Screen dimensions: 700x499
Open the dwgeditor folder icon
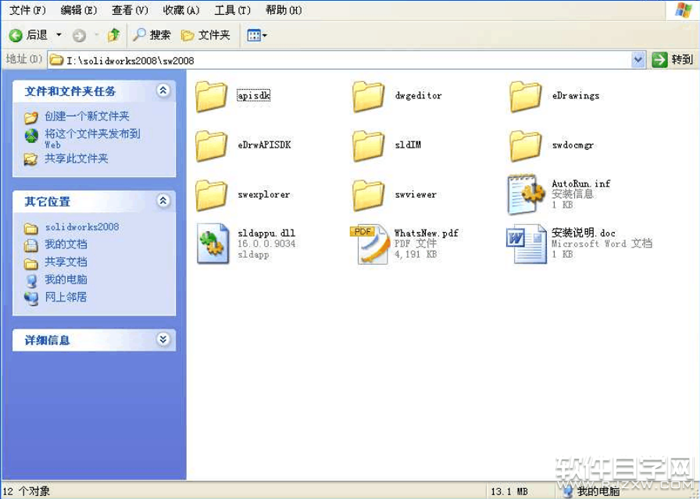click(368, 96)
